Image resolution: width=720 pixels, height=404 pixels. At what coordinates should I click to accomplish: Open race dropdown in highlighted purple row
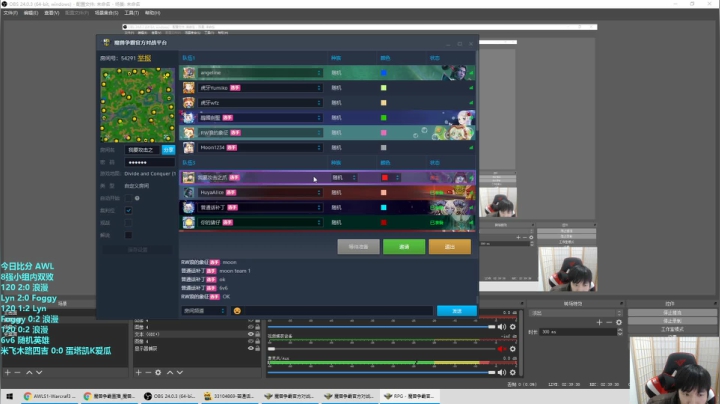click(344, 178)
